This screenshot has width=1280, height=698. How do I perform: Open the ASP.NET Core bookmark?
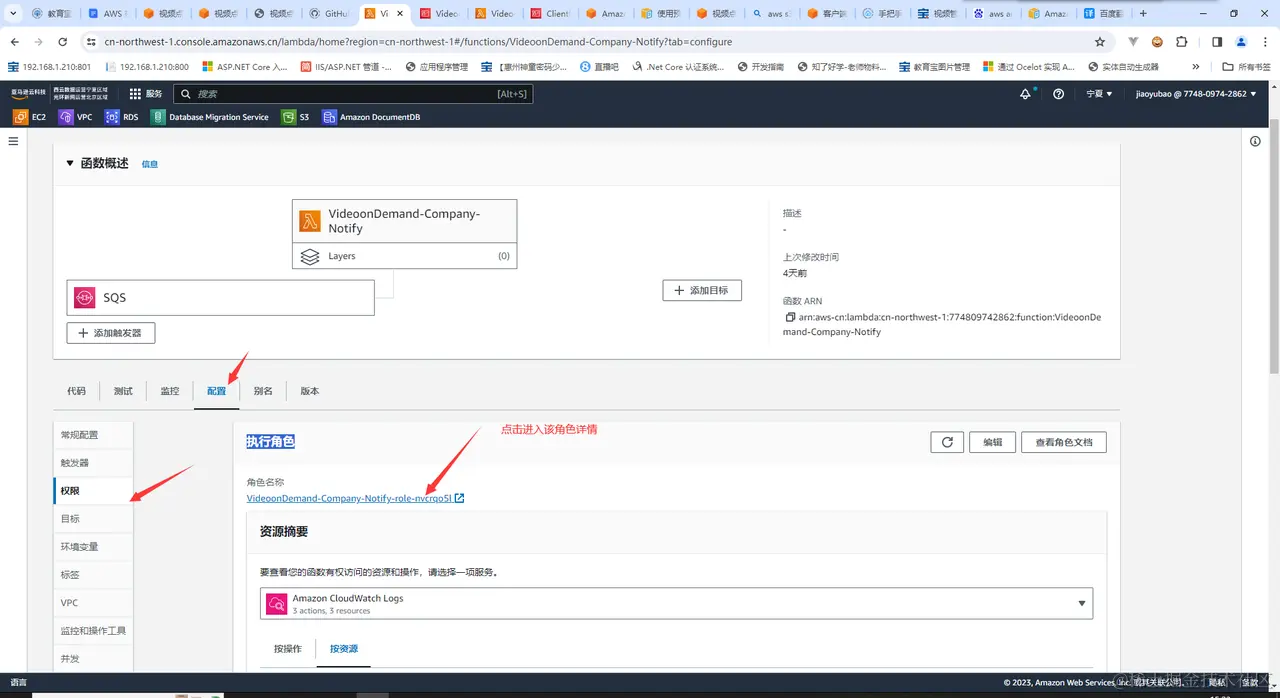click(x=244, y=67)
